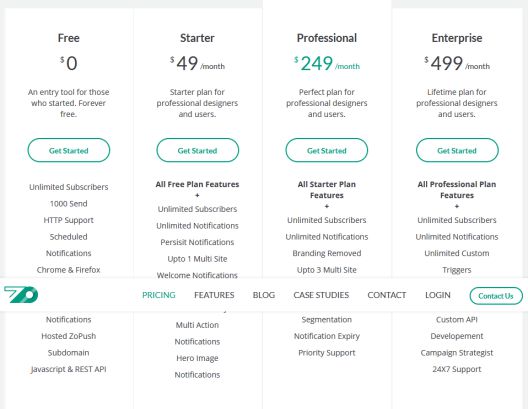Viewport: 528px width, 409px height.
Task: Open the Features menu item
Action: tap(214, 295)
